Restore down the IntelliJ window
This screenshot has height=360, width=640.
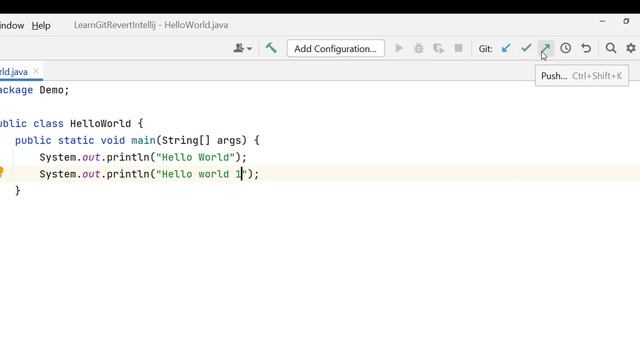(x=626, y=21)
